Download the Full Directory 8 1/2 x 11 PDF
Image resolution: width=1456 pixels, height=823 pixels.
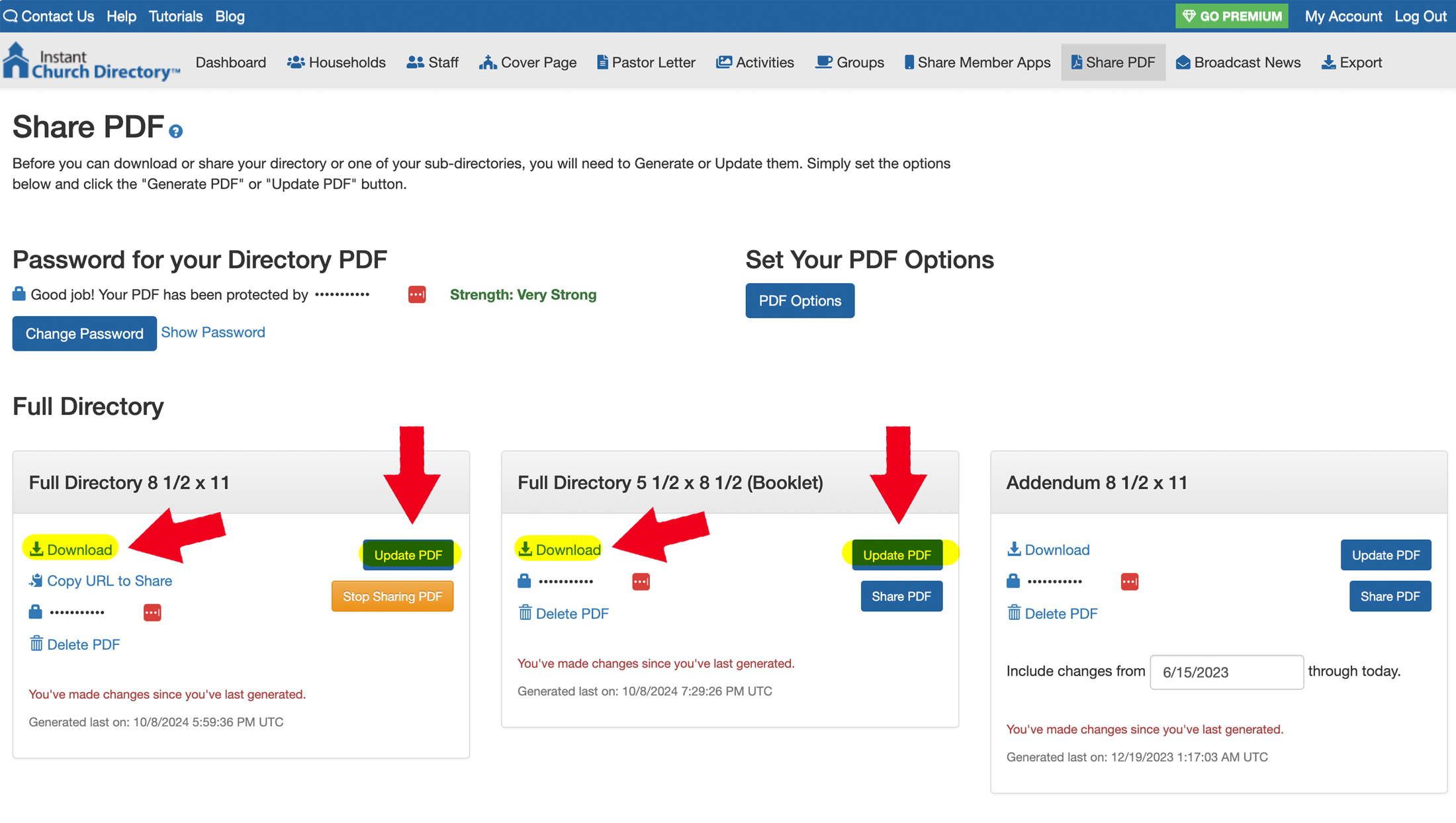pos(71,549)
